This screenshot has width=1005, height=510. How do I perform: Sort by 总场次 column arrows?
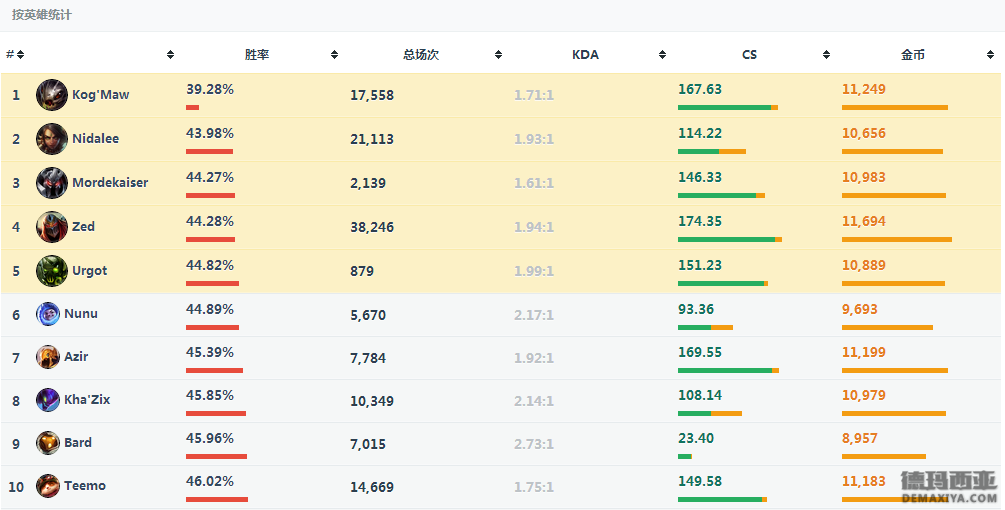[498, 54]
